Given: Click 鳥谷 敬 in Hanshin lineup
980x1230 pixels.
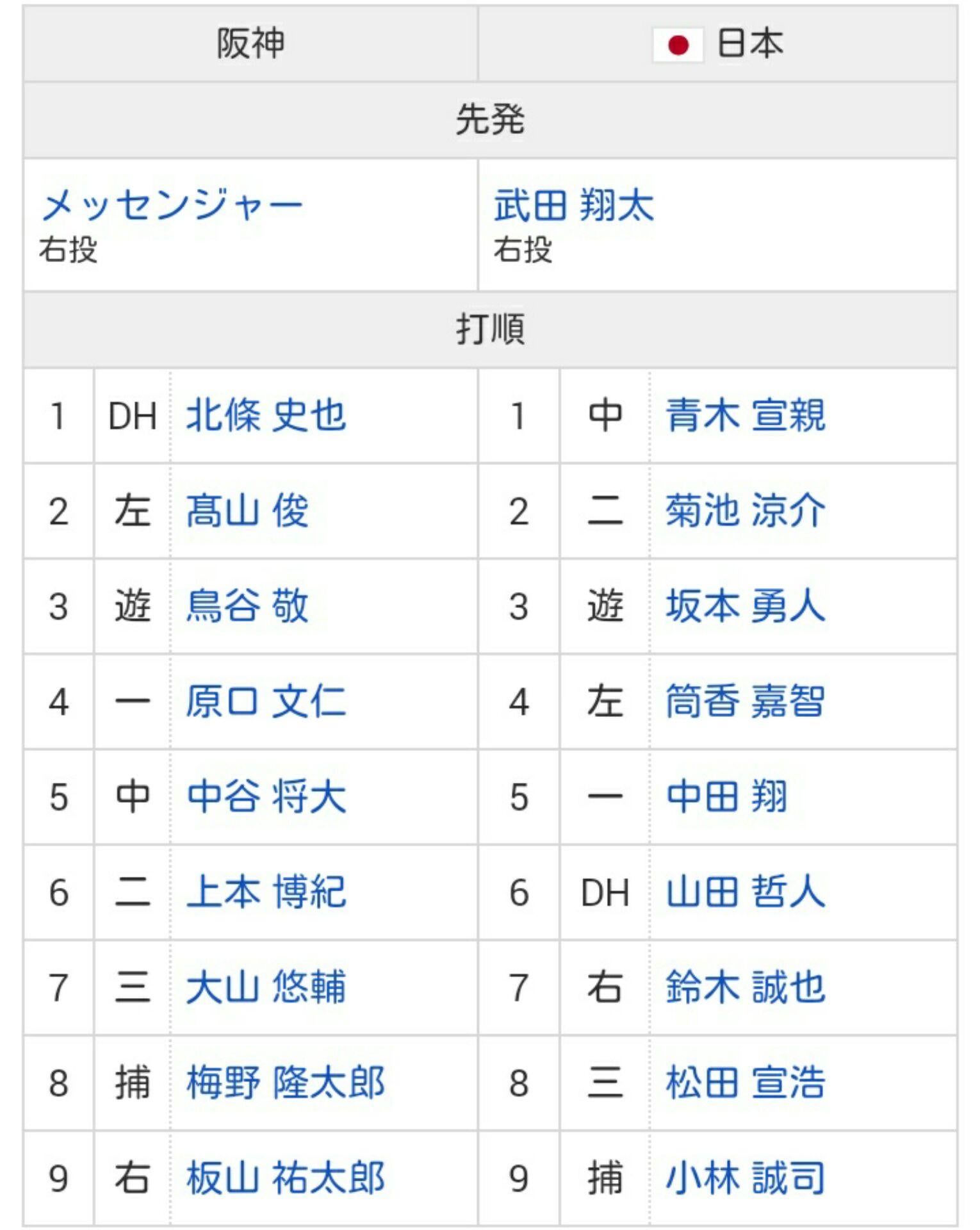Looking at the screenshot, I should 247,606.
